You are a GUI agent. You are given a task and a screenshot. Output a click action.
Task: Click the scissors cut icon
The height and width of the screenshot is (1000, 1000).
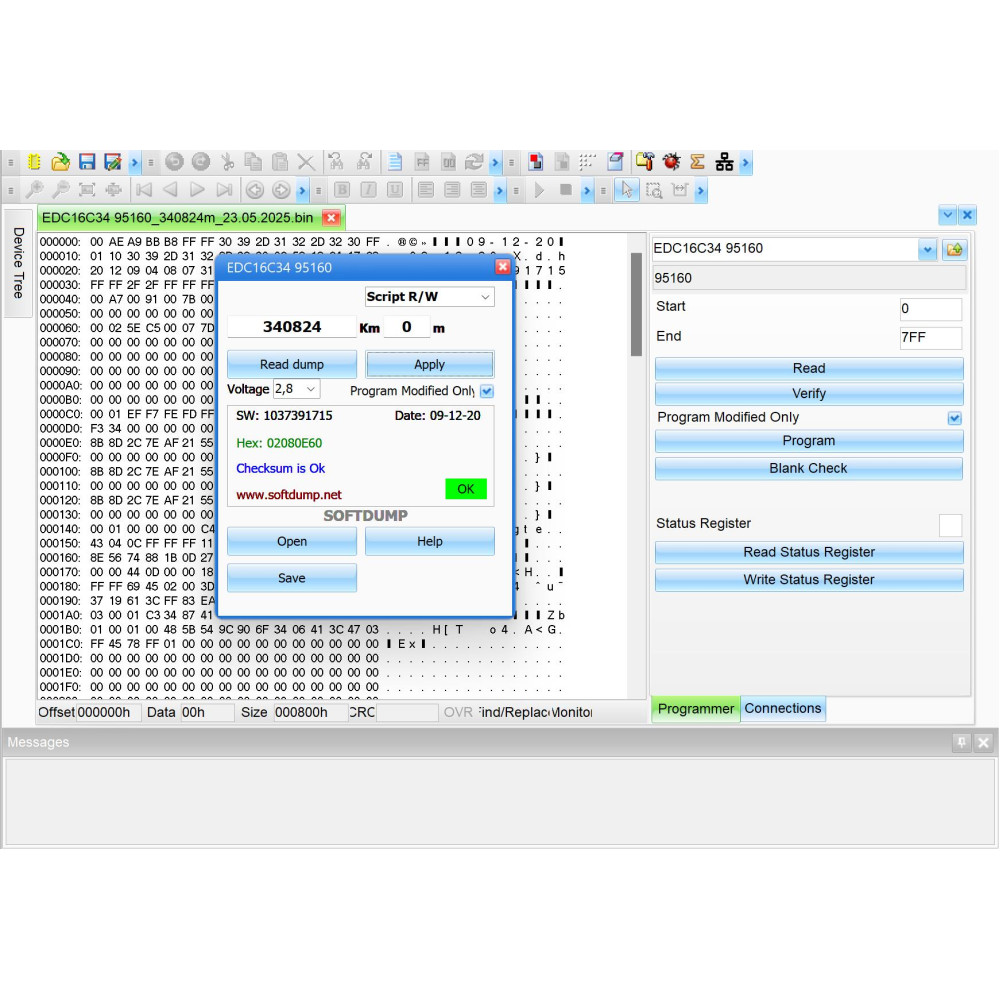(227, 162)
